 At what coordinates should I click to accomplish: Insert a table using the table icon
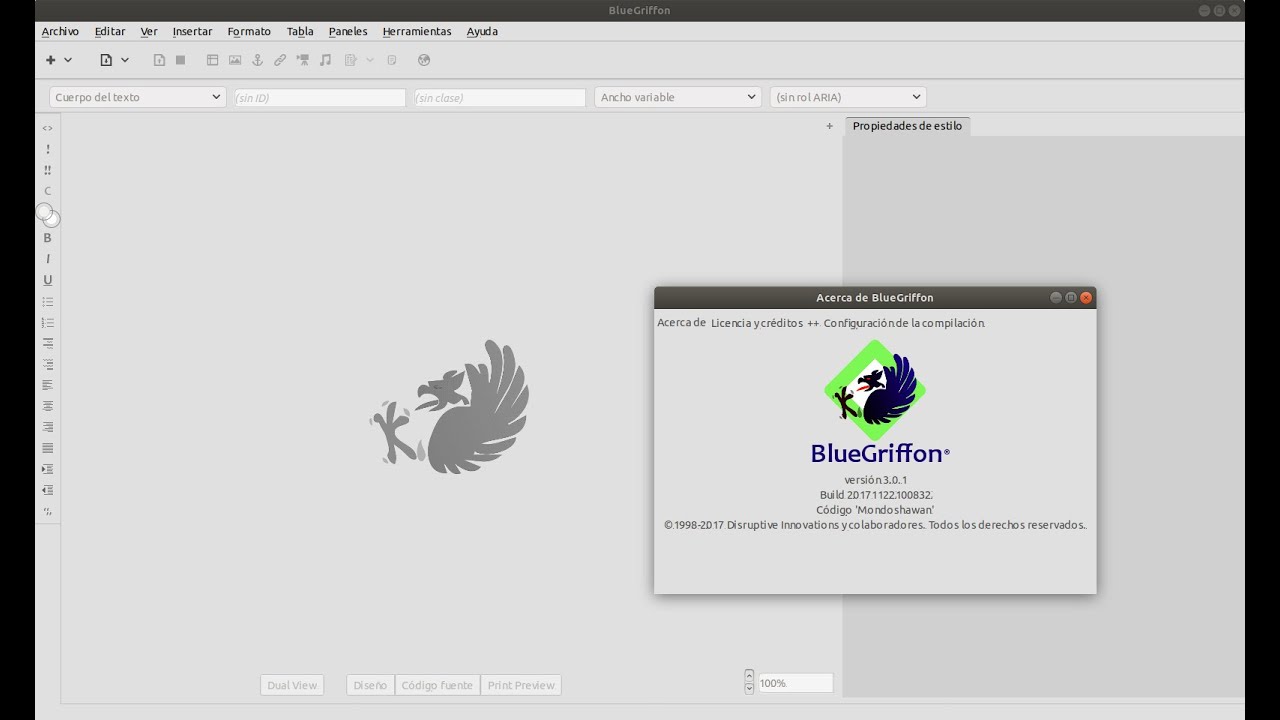pos(212,60)
